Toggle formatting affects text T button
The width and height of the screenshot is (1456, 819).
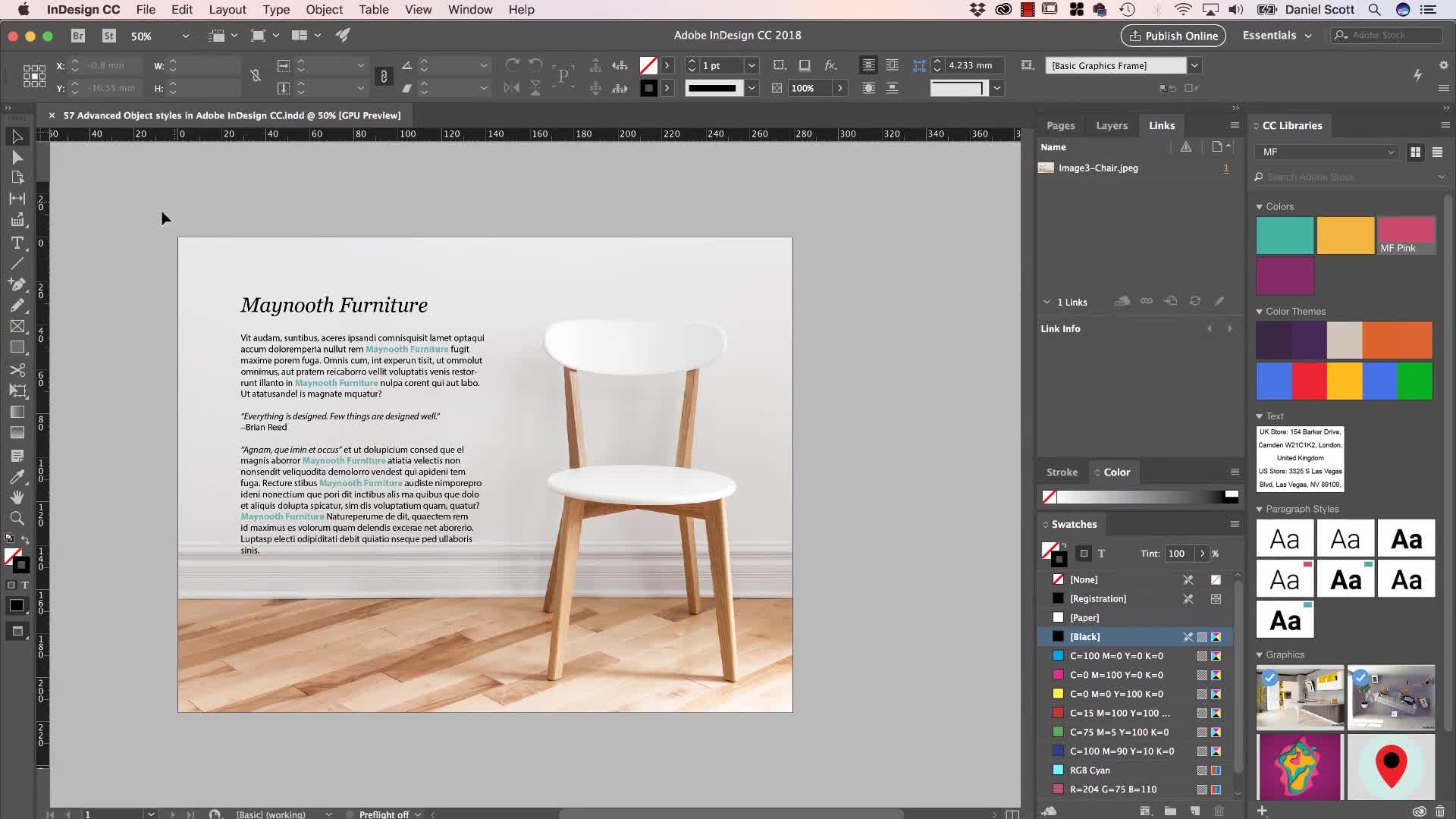click(x=1101, y=554)
